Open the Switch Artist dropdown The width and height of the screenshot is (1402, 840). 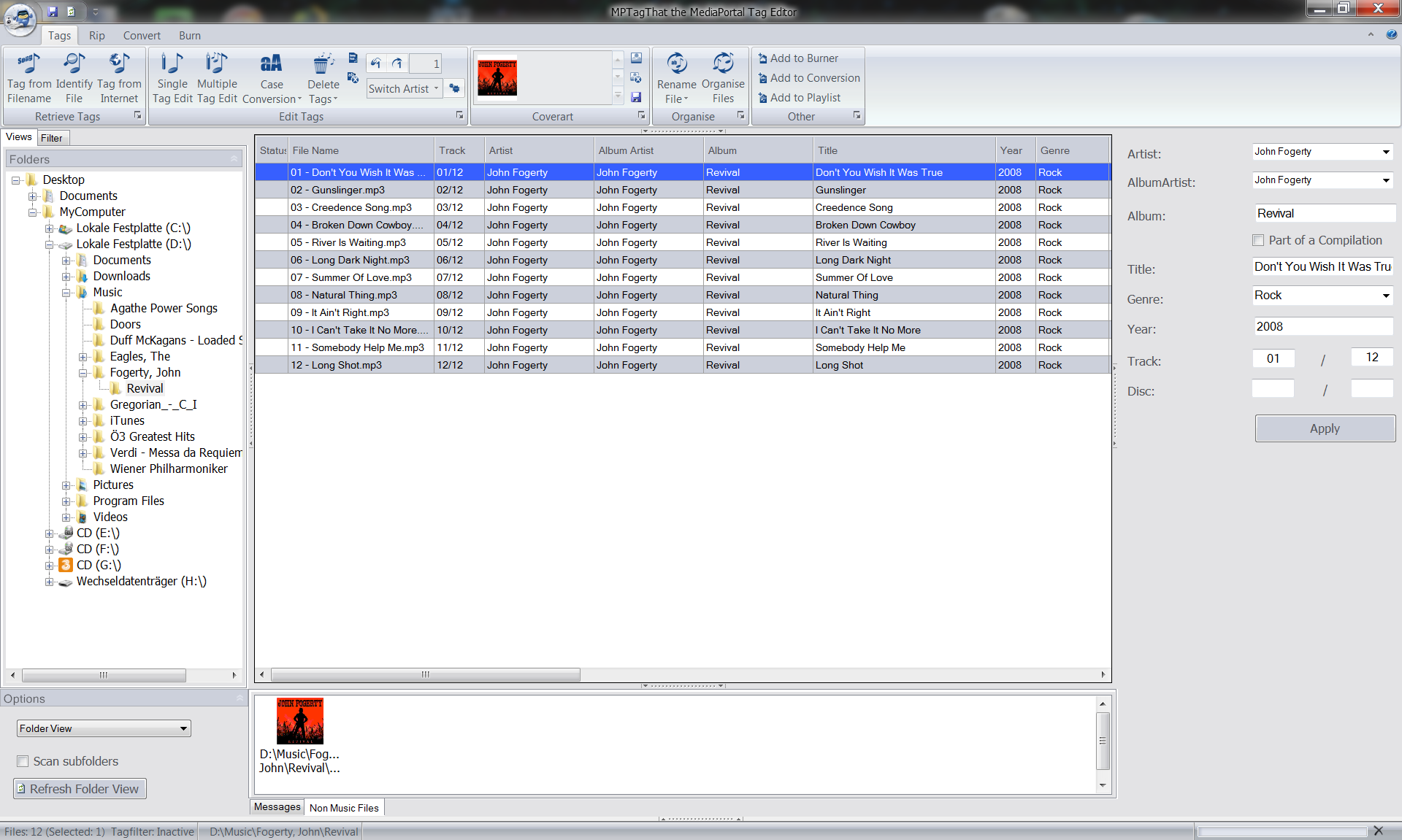[437, 89]
